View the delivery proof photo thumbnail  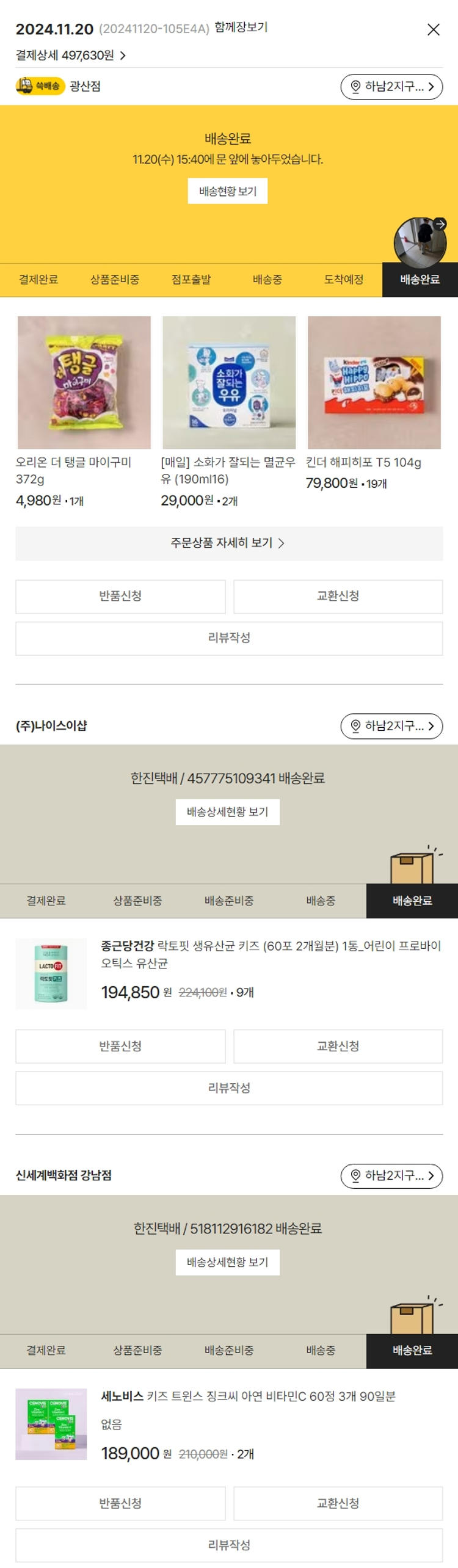420,242
